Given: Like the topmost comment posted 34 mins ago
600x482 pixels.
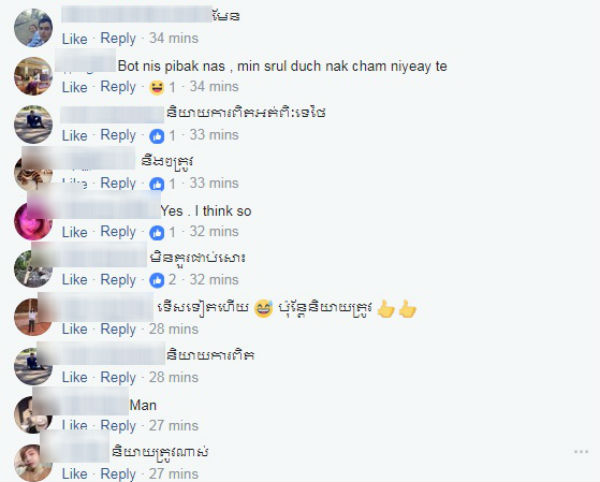Looking at the screenshot, I should (x=75, y=39).
